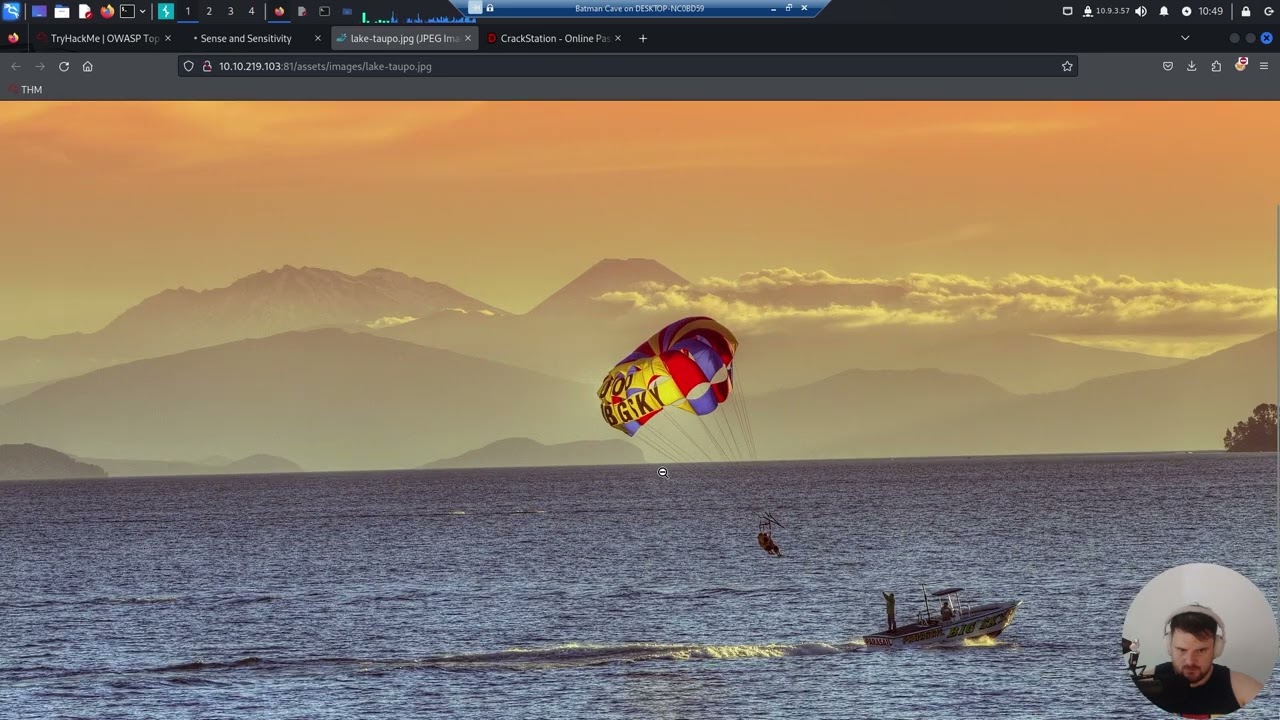The width and height of the screenshot is (1280, 720).
Task: Bookmark this page with the star
Action: pos(1067,66)
